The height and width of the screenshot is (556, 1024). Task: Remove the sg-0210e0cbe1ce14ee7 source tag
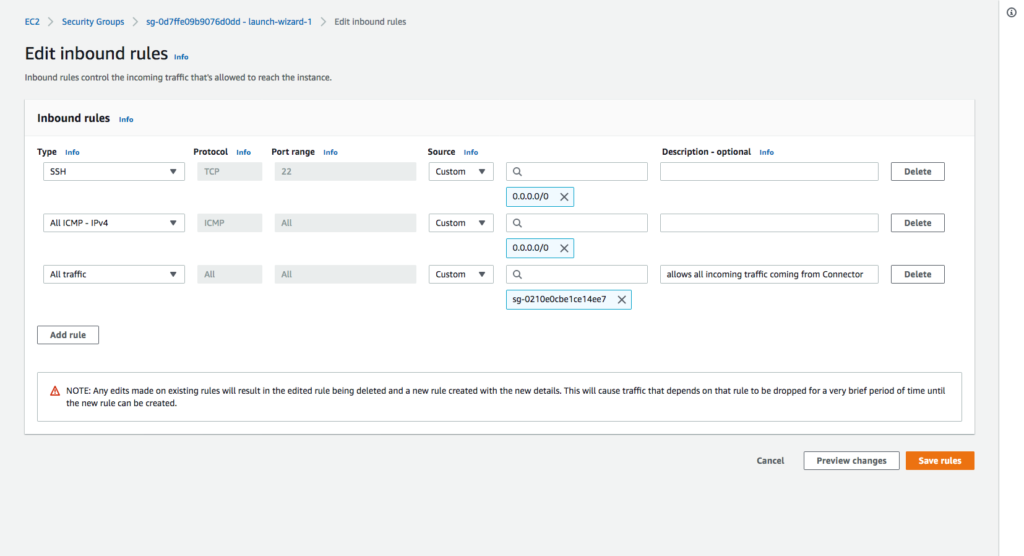(x=621, y=299)
